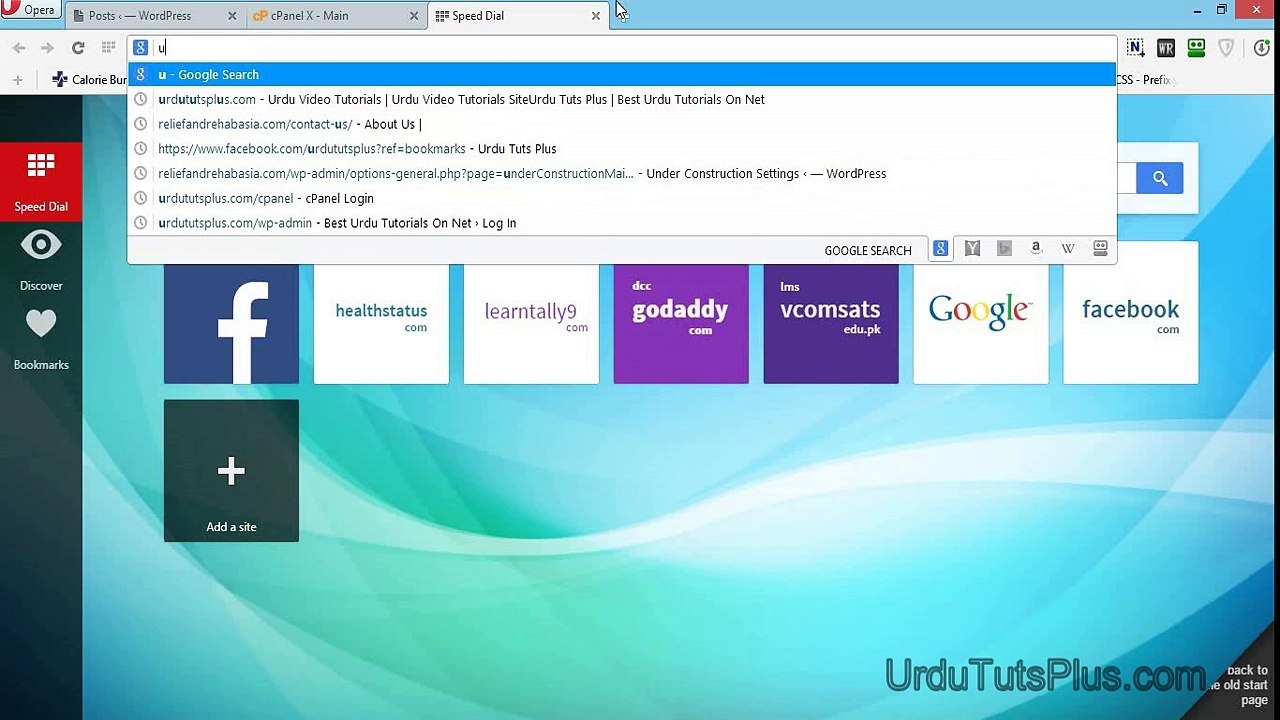
Task: Choose Amazon search engine icon
Action: pos(1036,249)
